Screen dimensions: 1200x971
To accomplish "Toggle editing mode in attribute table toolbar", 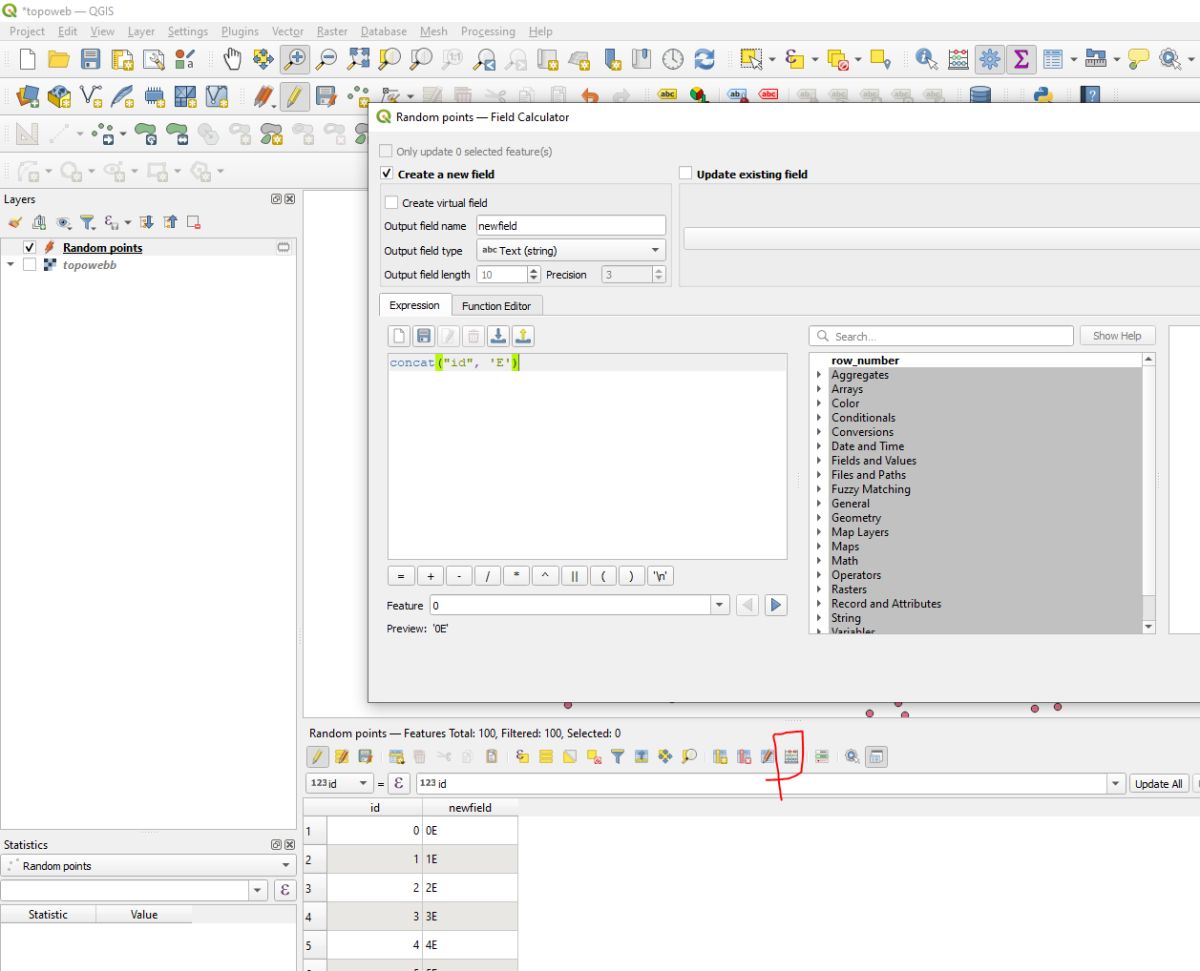I will [x=317, y=757].
